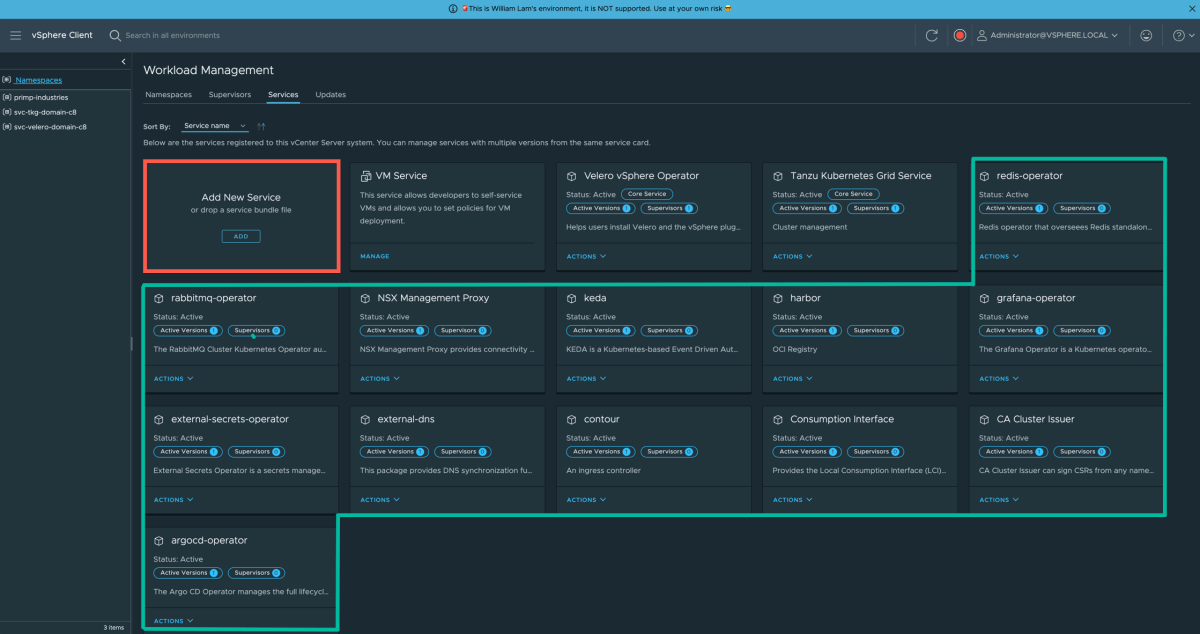Click the Tanzu Kubernetes Grid Service icon

(x=778, y=176)
